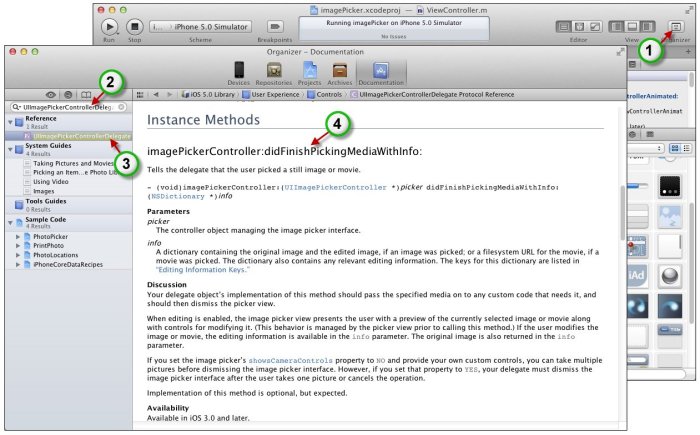Open the Devices tab in Organizer
Screen dimensions: 700x435
tap(239, 74)
